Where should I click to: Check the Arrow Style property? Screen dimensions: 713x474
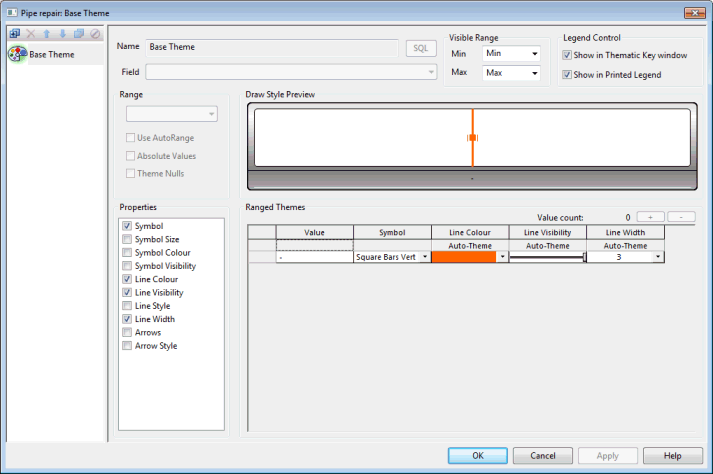click(127, 346)
